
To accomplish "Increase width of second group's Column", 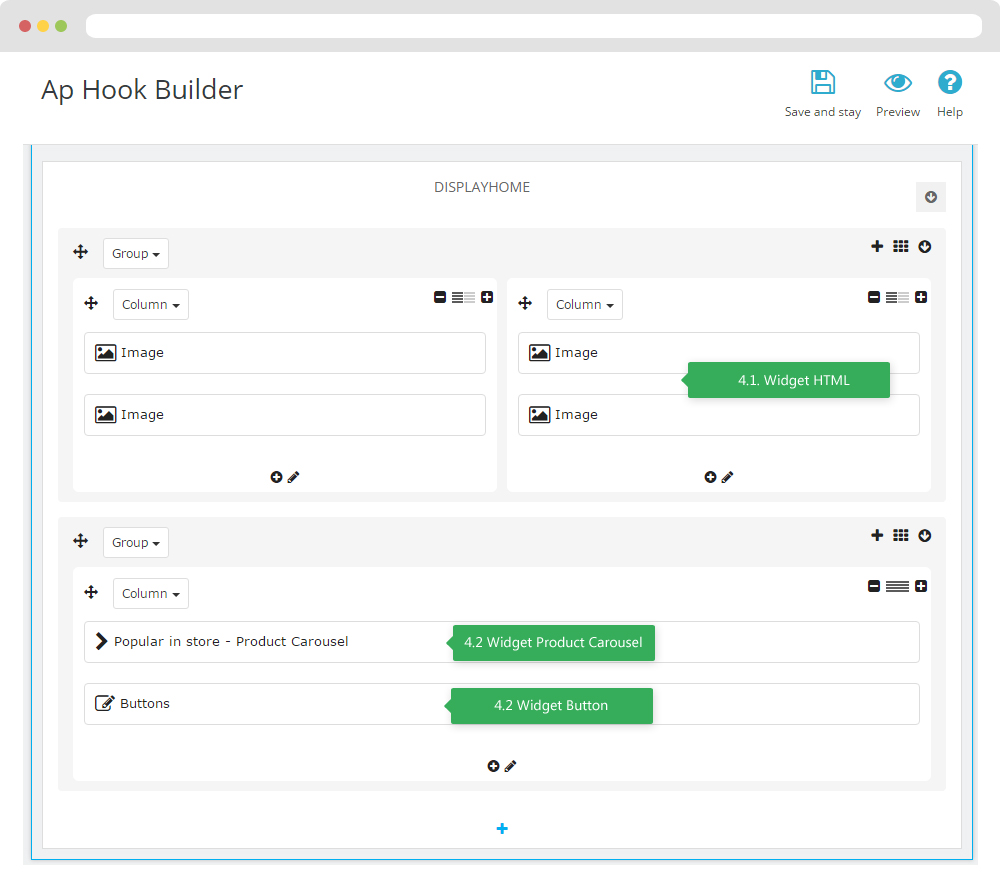I will [921, 586].
